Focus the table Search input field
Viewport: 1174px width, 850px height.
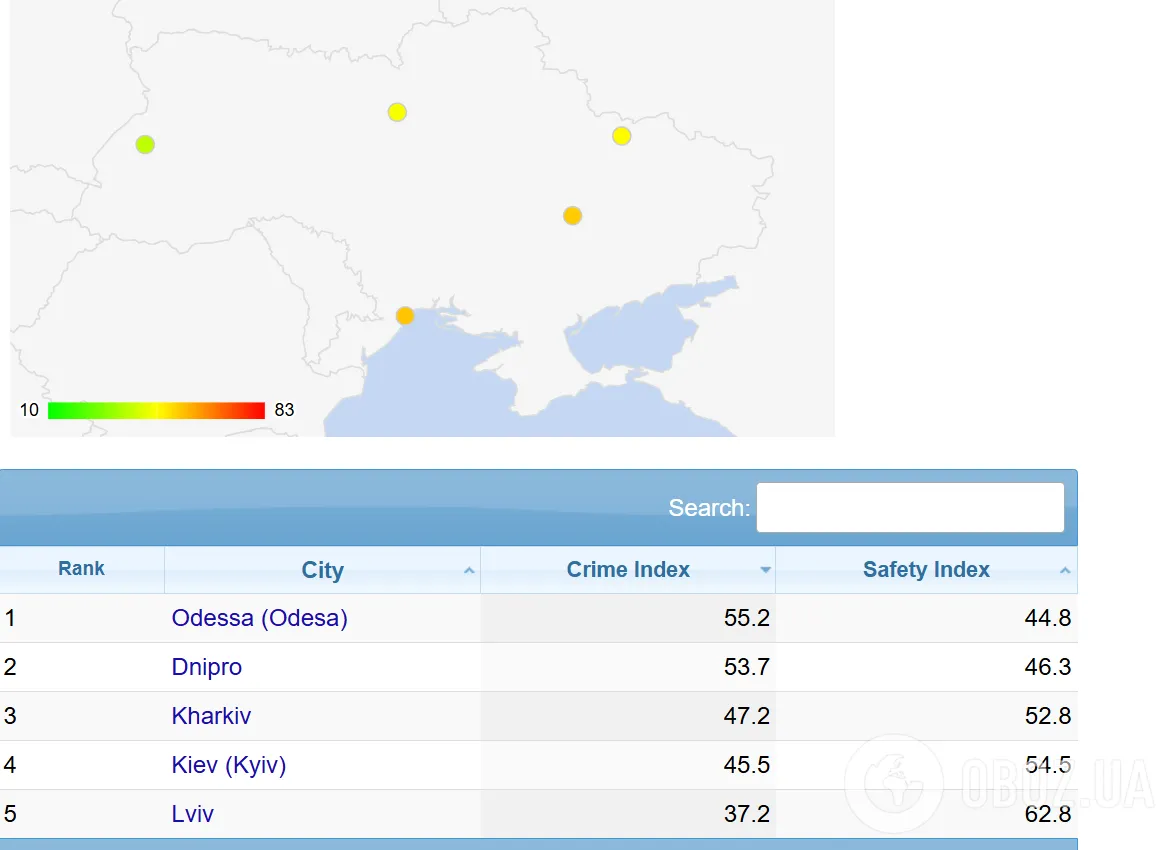click(910, 508)
